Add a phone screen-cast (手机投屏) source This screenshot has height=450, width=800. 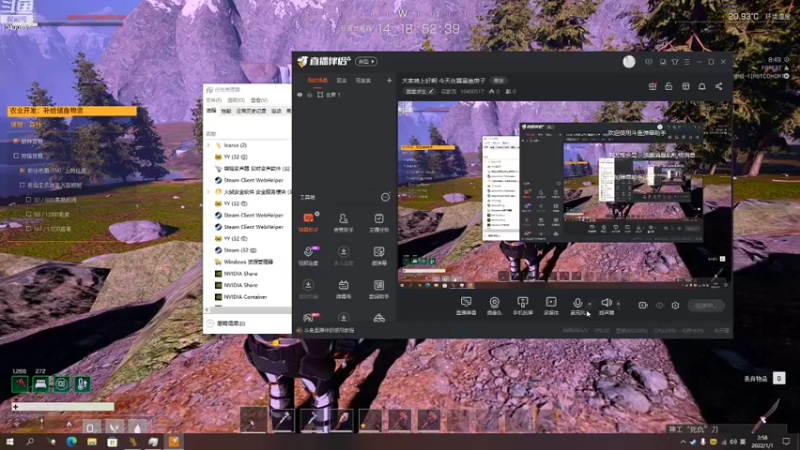click(x=522, y=306)
